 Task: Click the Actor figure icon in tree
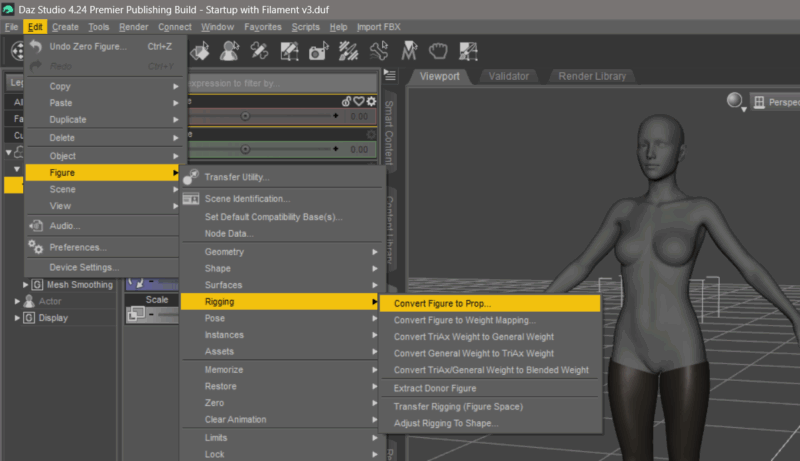pos(30,301)
